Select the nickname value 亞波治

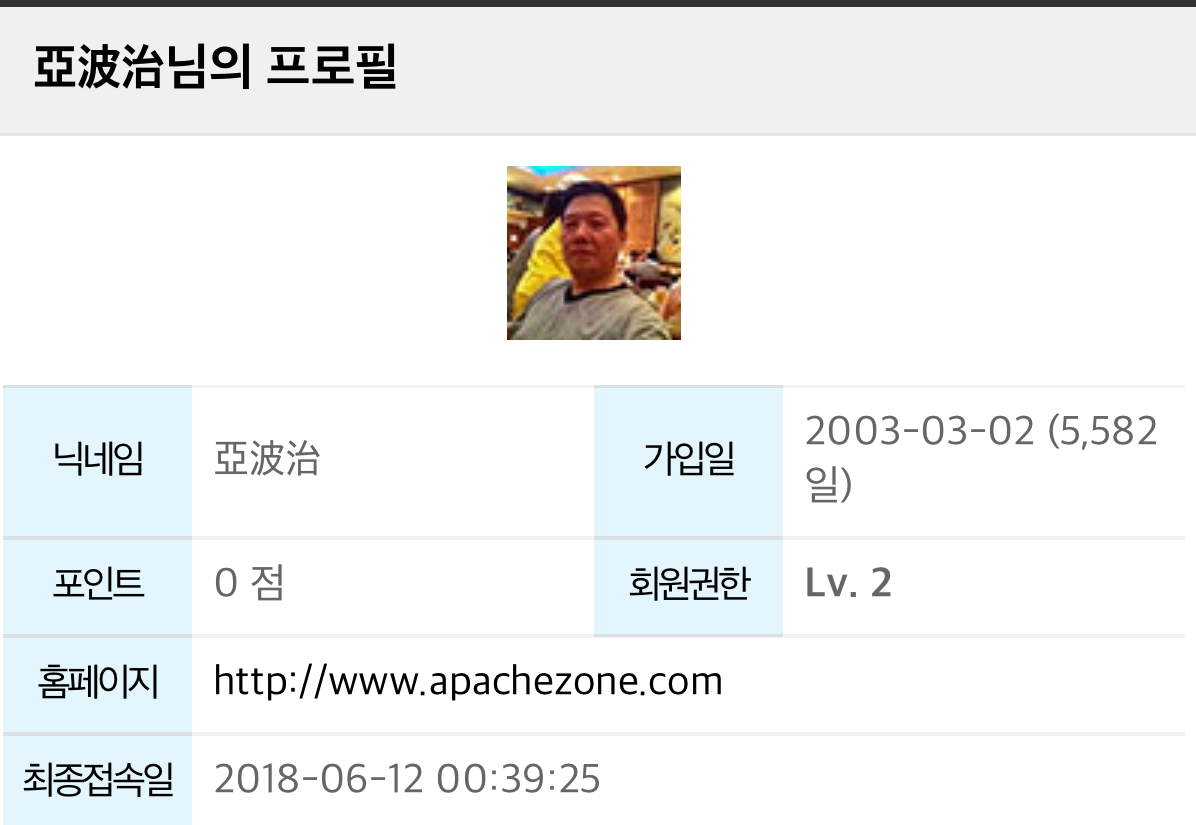267,460
